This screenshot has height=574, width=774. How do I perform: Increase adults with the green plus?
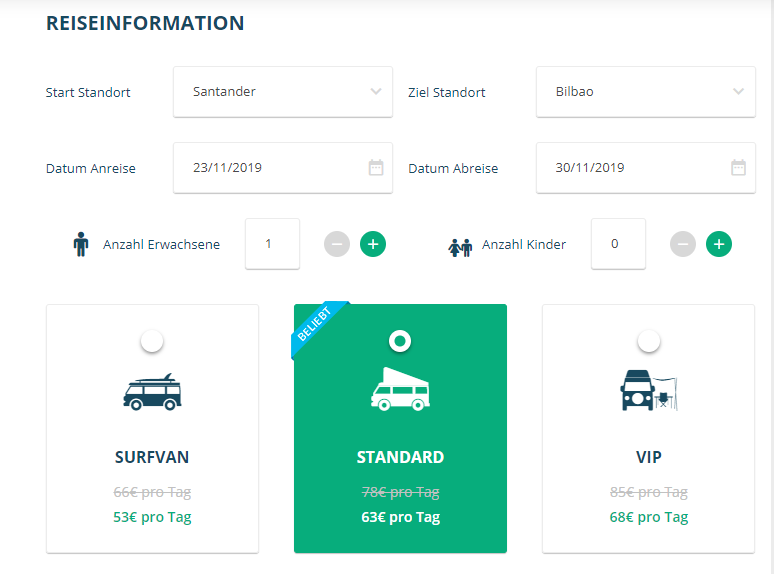373,244
